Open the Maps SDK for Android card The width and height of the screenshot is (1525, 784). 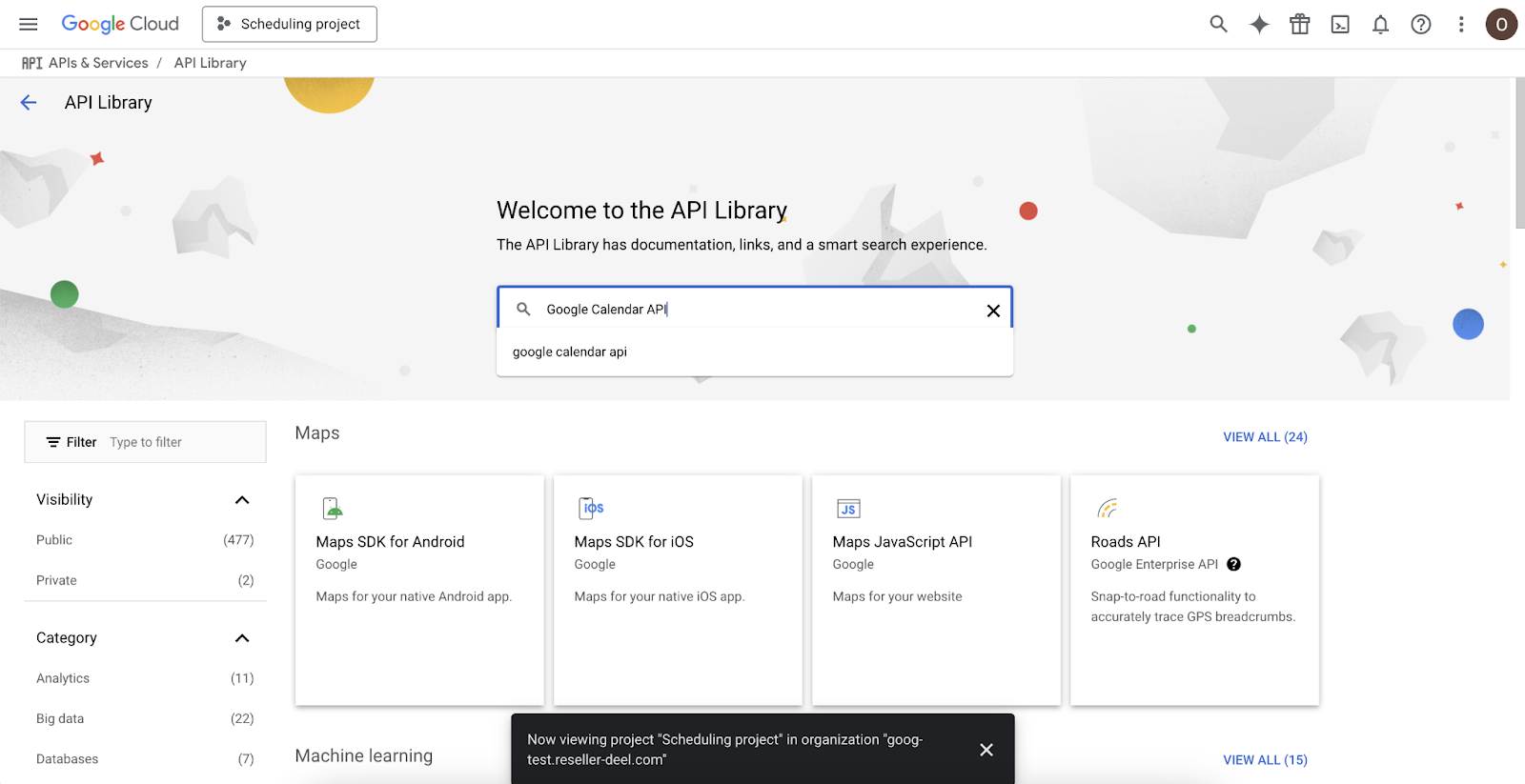(x=419, y=591)
